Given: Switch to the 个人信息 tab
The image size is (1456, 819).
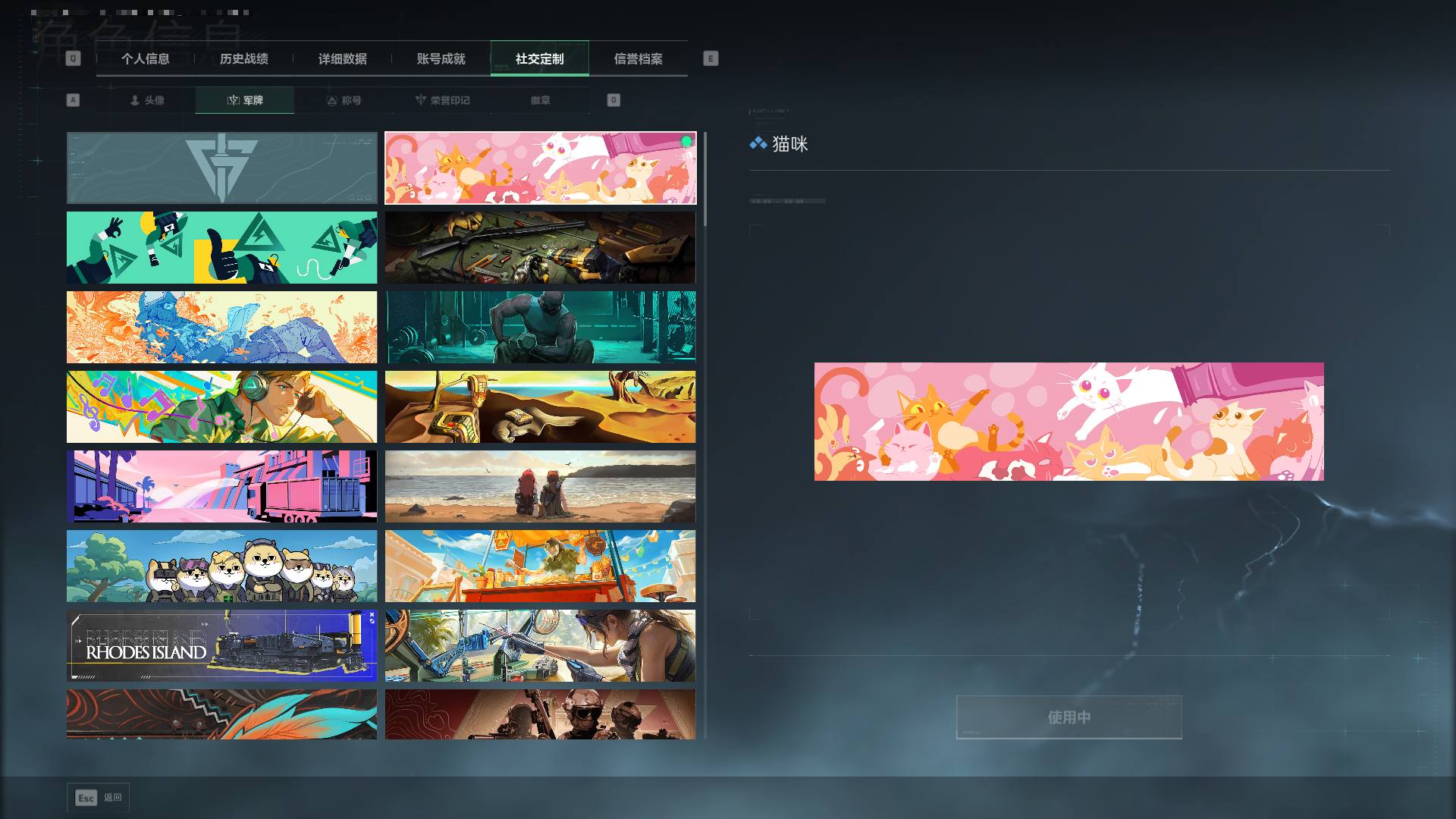Looking at the screenshot, I should (x=146, y=58).
